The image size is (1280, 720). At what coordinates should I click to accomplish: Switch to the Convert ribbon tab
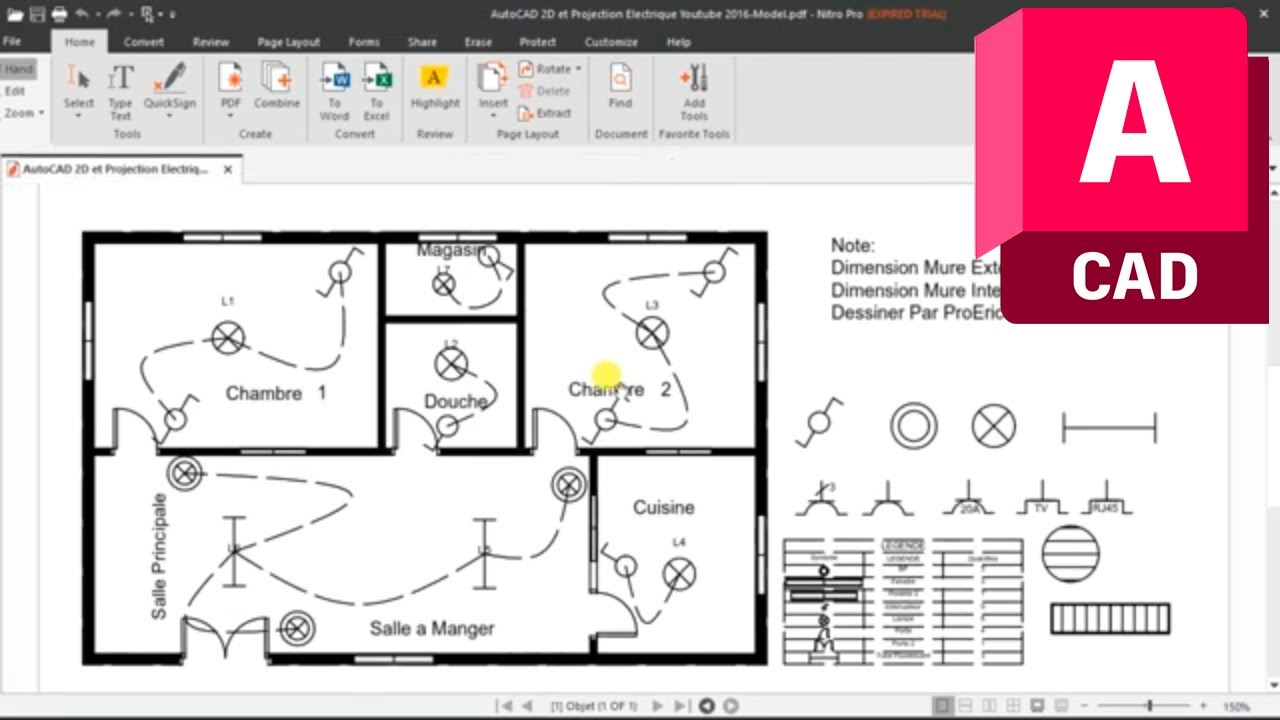coord(144,42)
